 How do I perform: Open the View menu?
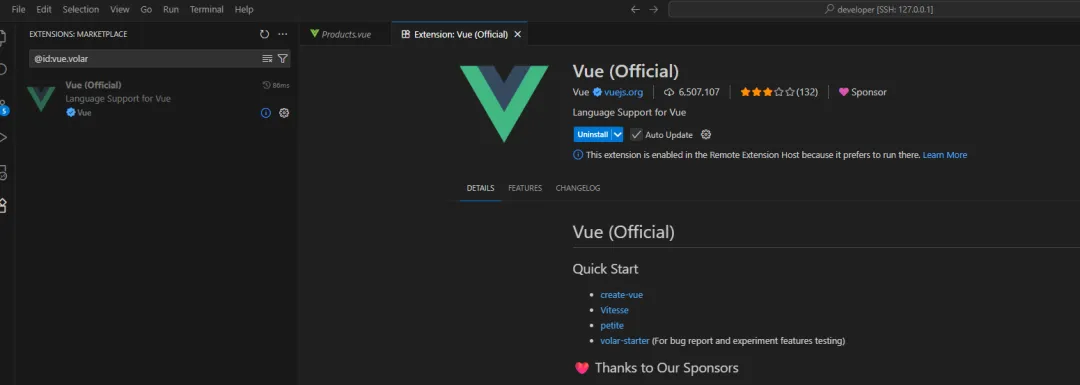click(120, 10)
